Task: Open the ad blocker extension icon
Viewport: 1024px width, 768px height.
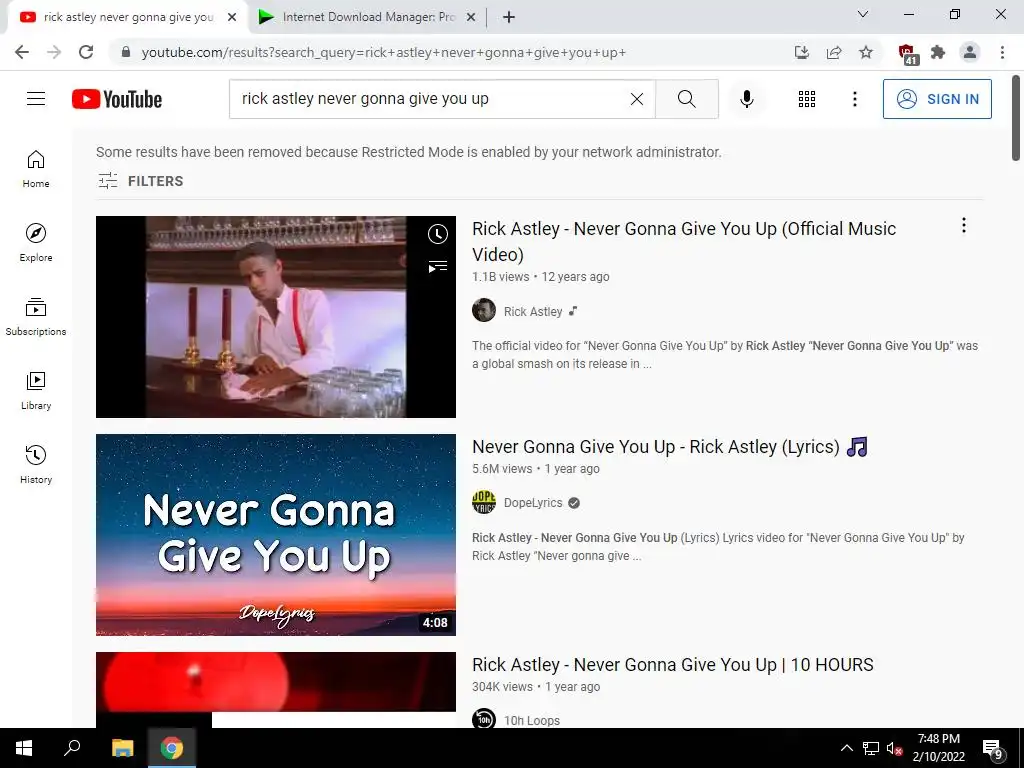Action: (907, 54)
